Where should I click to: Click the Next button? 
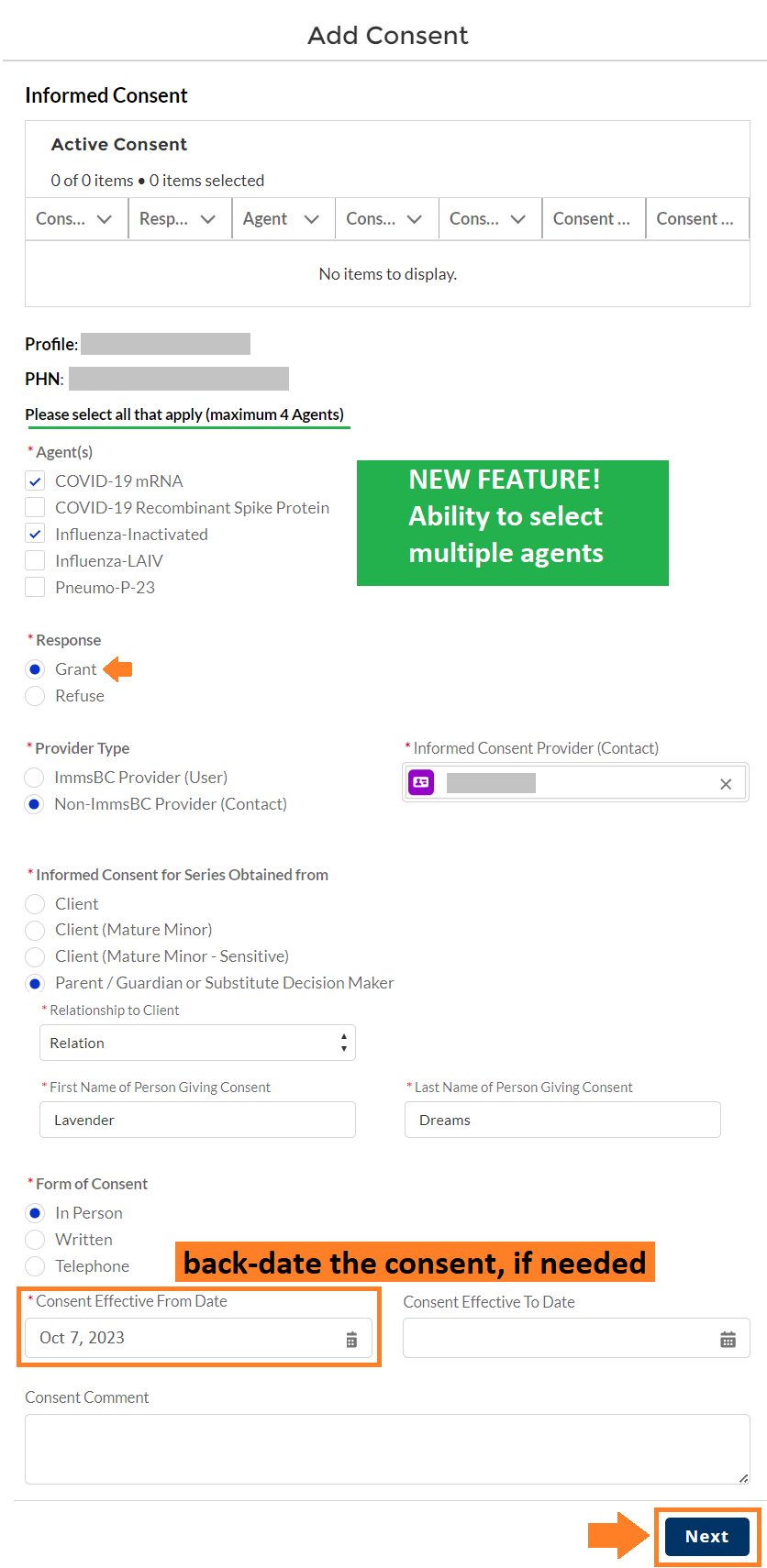point(706,1536)
